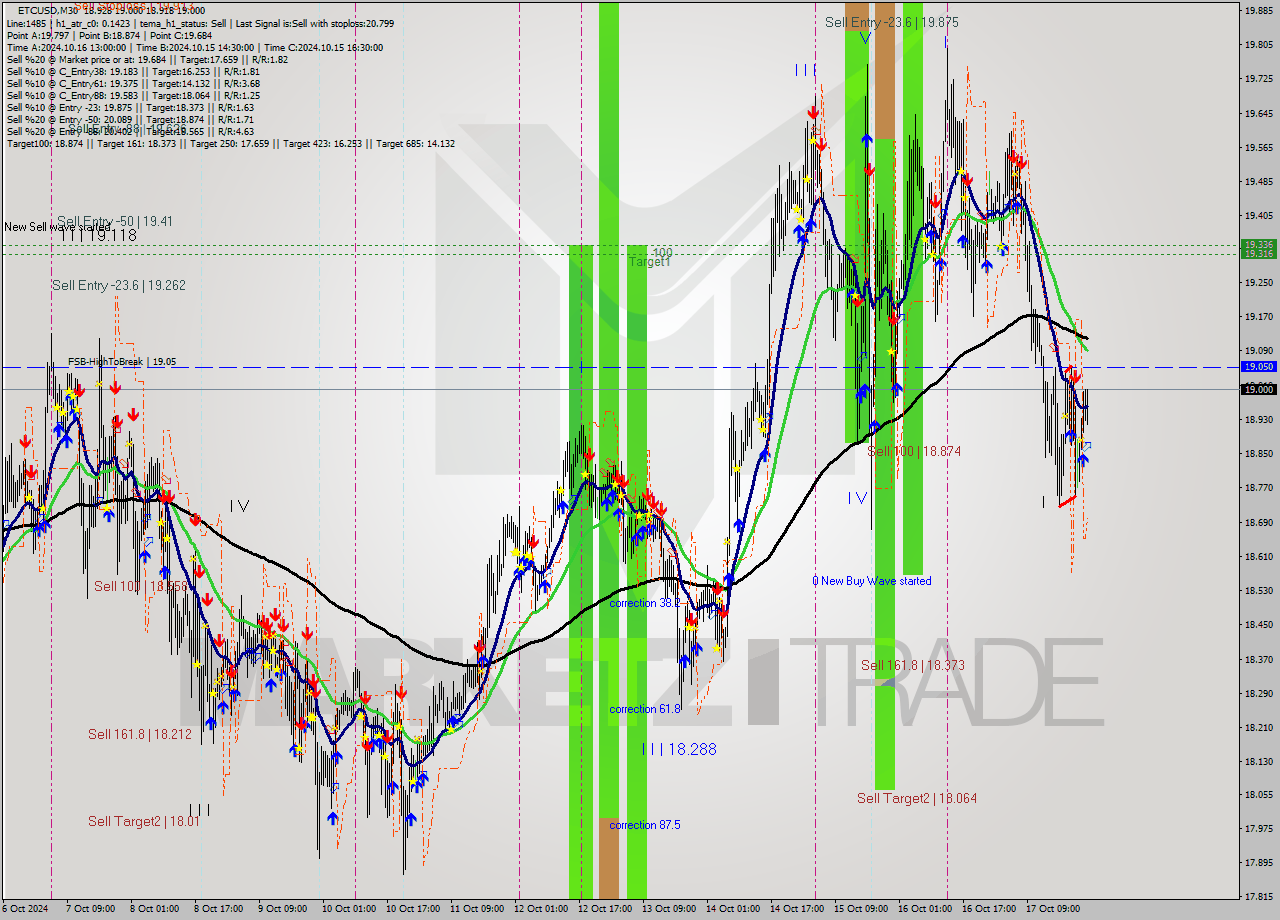Click the 19.885 price axis label

(x=1258, y=11)
